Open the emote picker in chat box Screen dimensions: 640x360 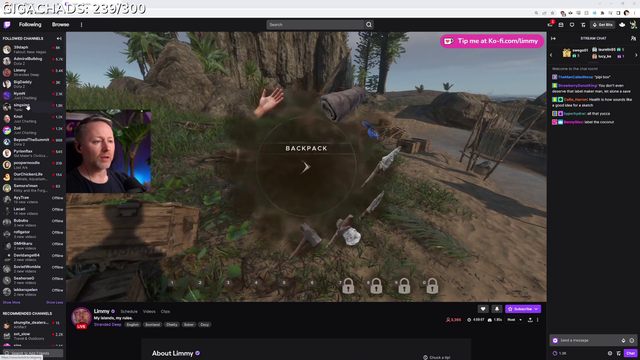(631, 340)
